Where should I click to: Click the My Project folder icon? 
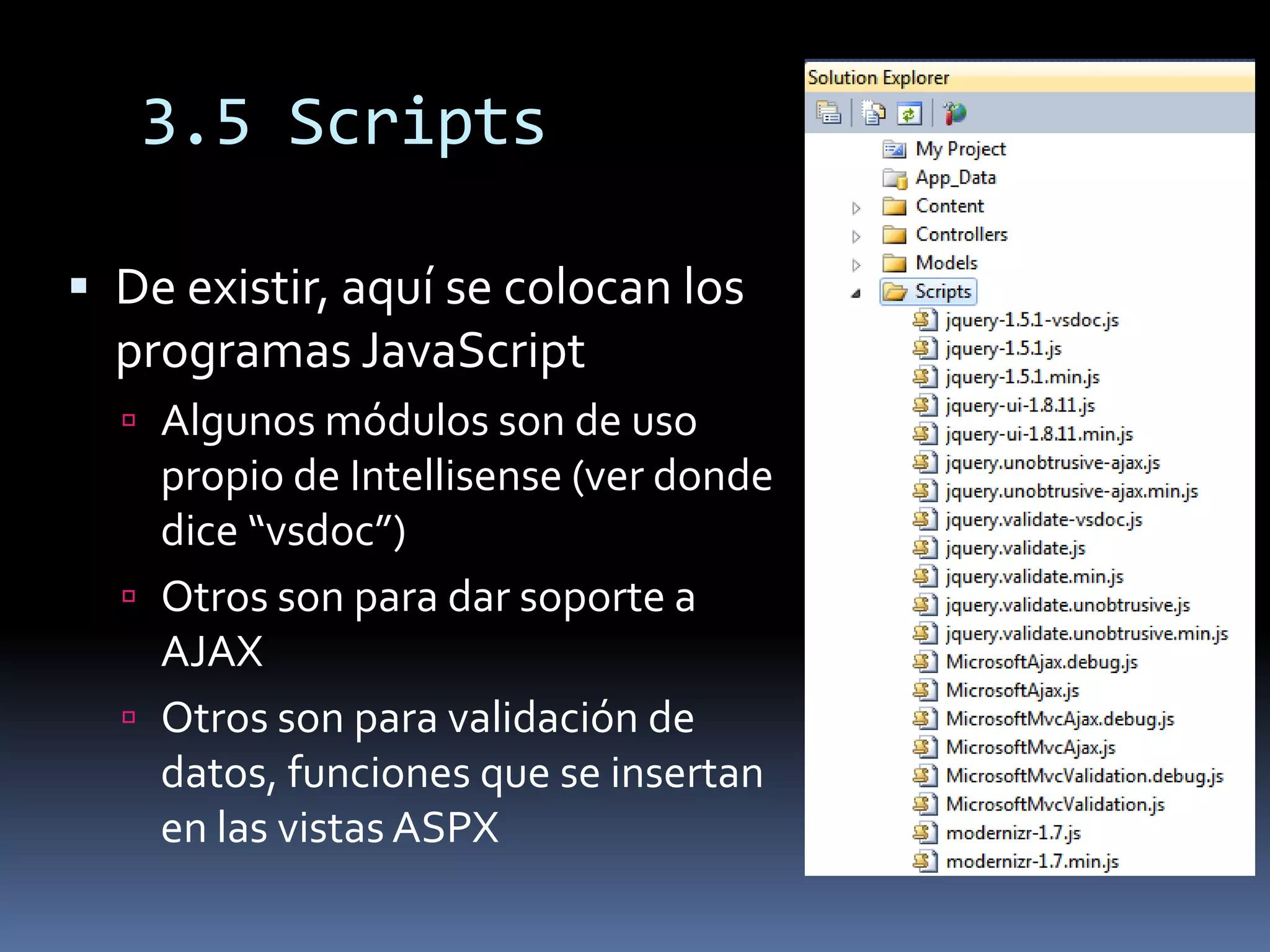click(894, 149)
